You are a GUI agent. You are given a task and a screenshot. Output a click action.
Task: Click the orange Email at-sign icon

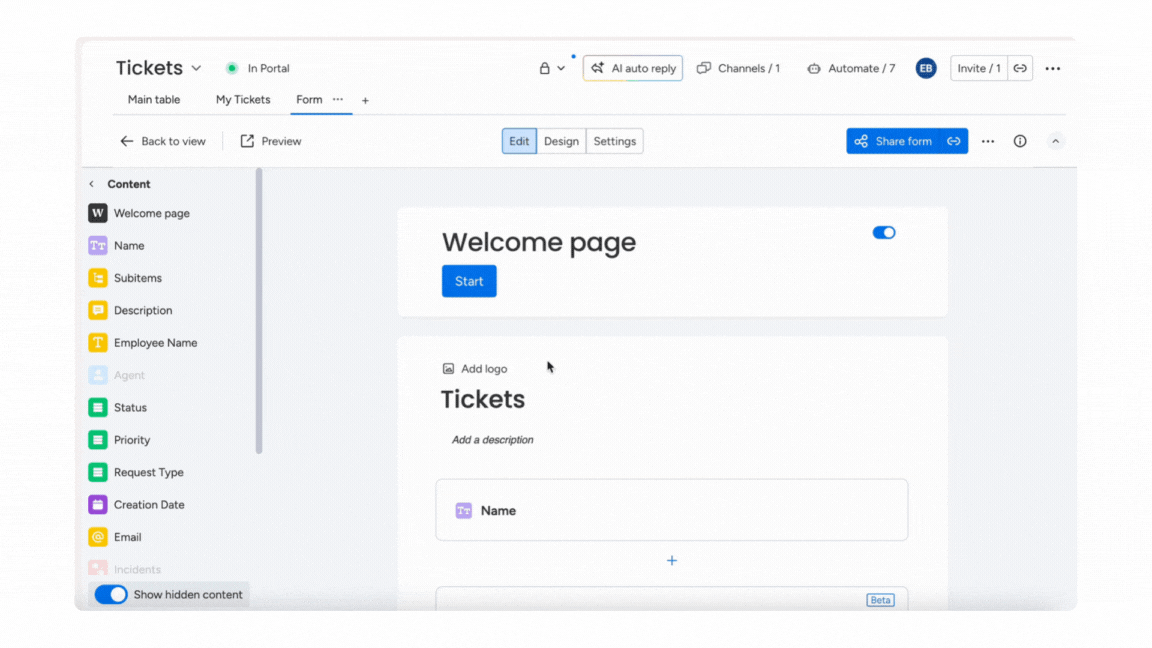[x=98, y=536]
